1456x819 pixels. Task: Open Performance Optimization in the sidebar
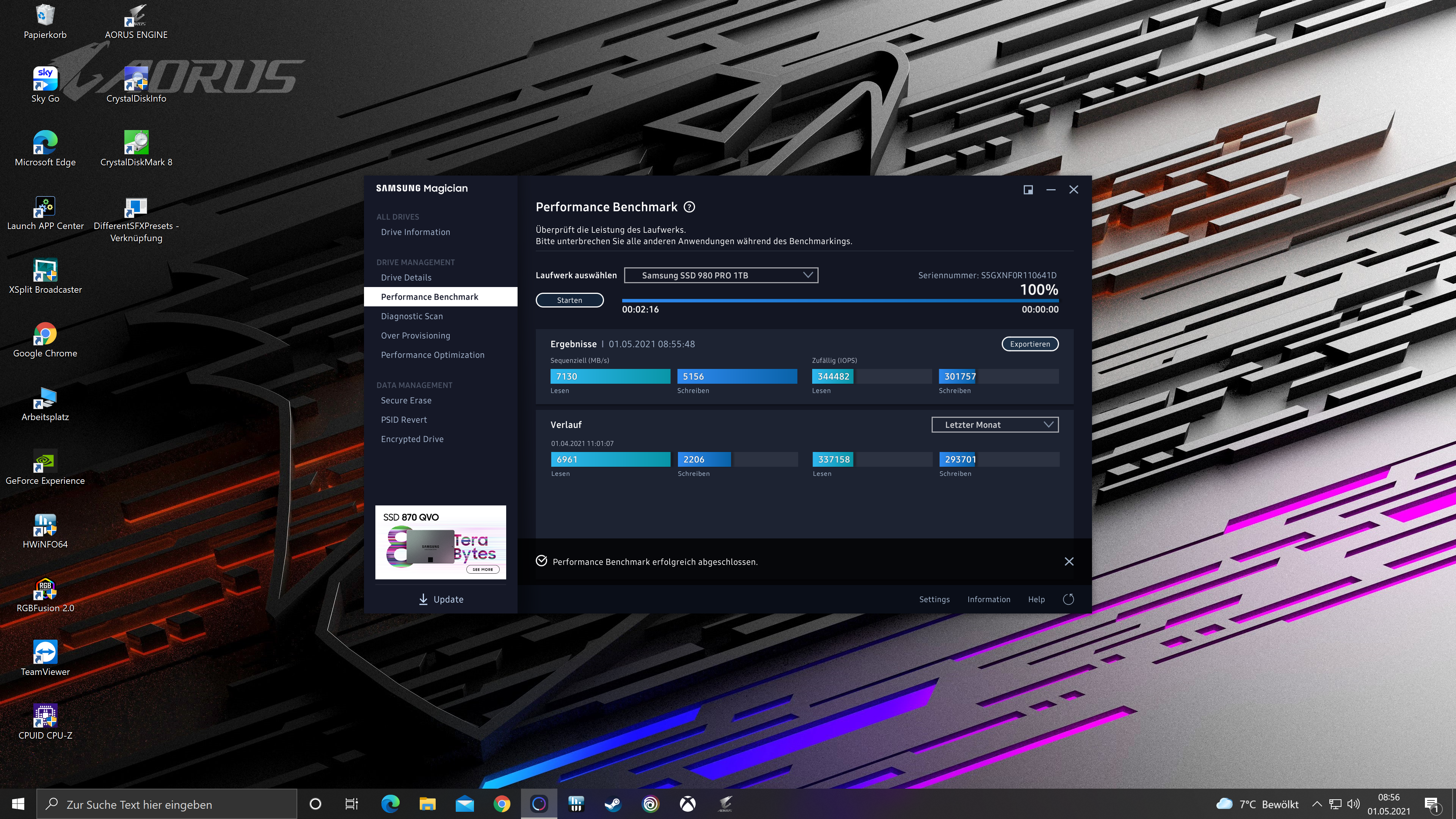pyautogui.click(x=432, y=355)
